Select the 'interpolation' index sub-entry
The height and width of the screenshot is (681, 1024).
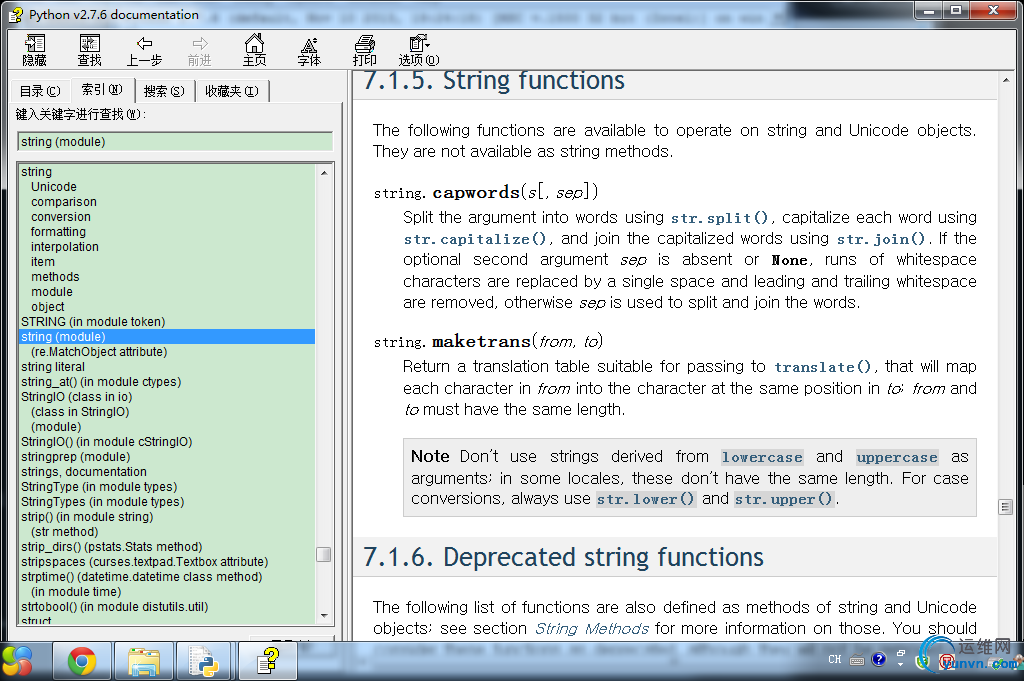(65, 247)
